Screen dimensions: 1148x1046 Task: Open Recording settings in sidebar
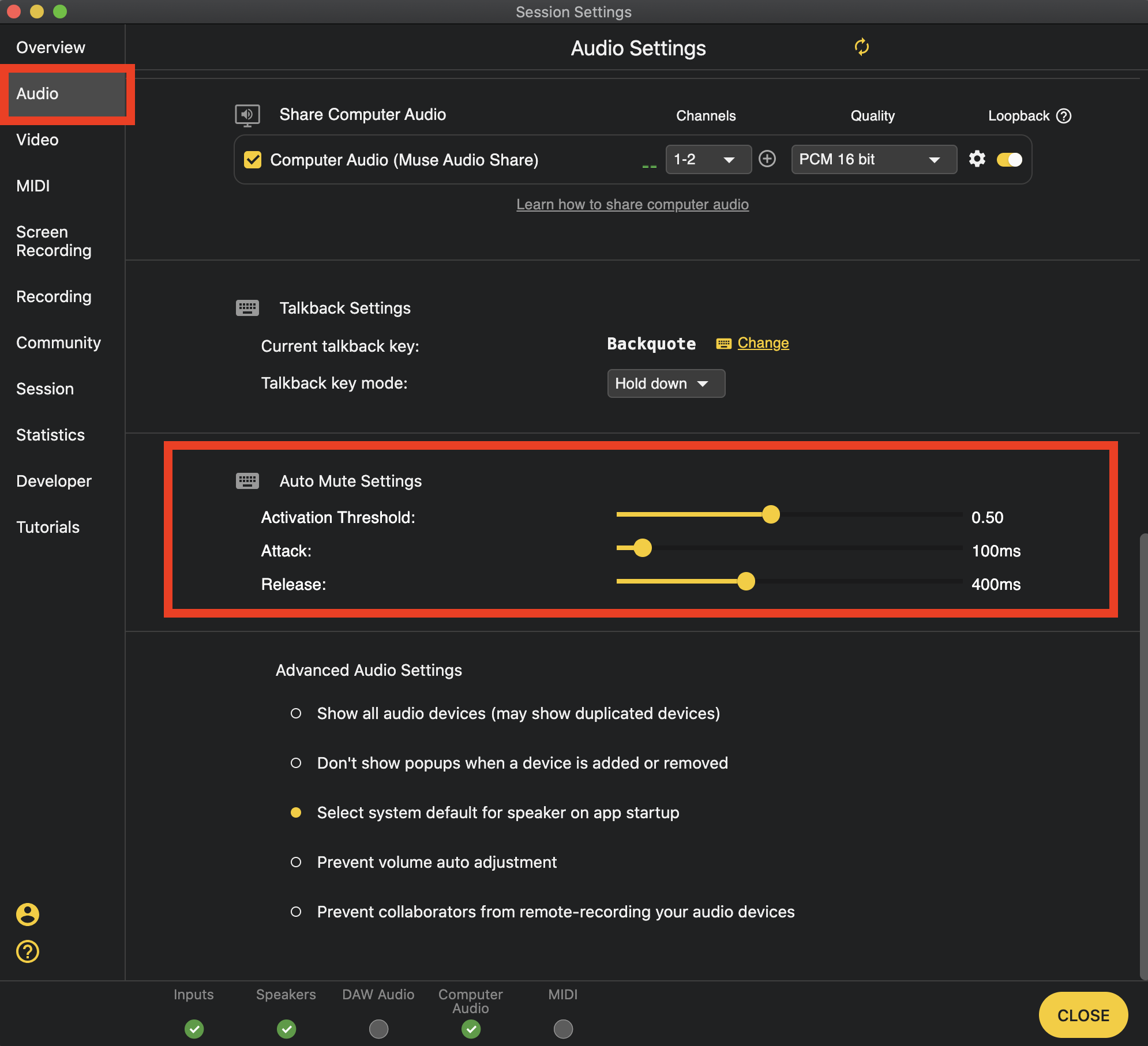54,296
